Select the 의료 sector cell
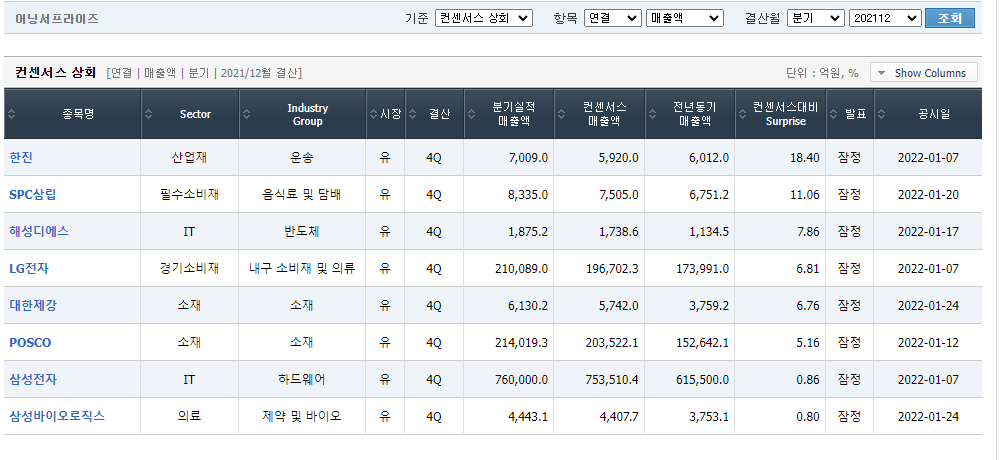 pos(189,417)
